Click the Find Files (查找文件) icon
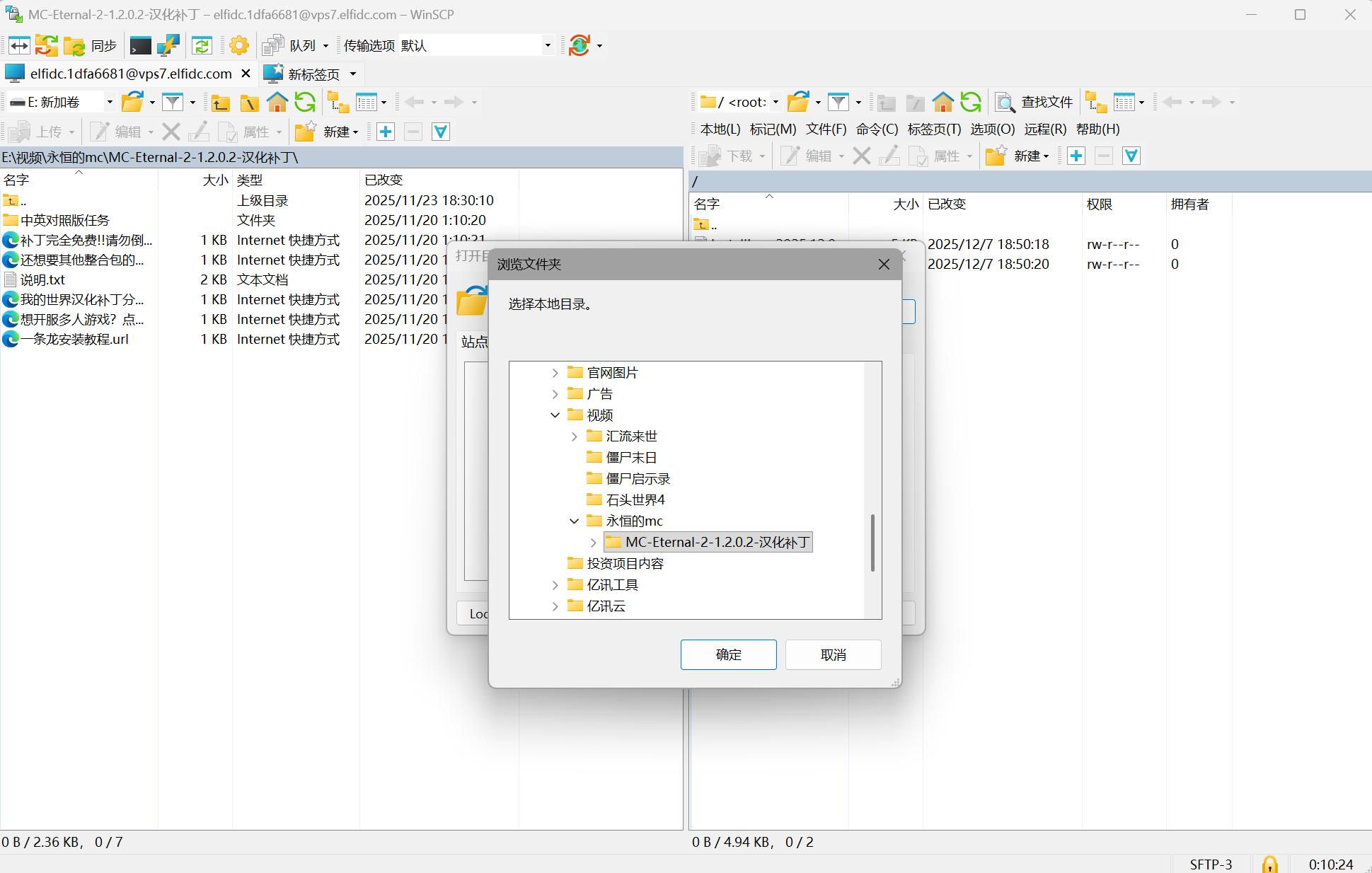Image resolution: width=1372 pixels, height=873 pixels. [x=1004, y=103]
